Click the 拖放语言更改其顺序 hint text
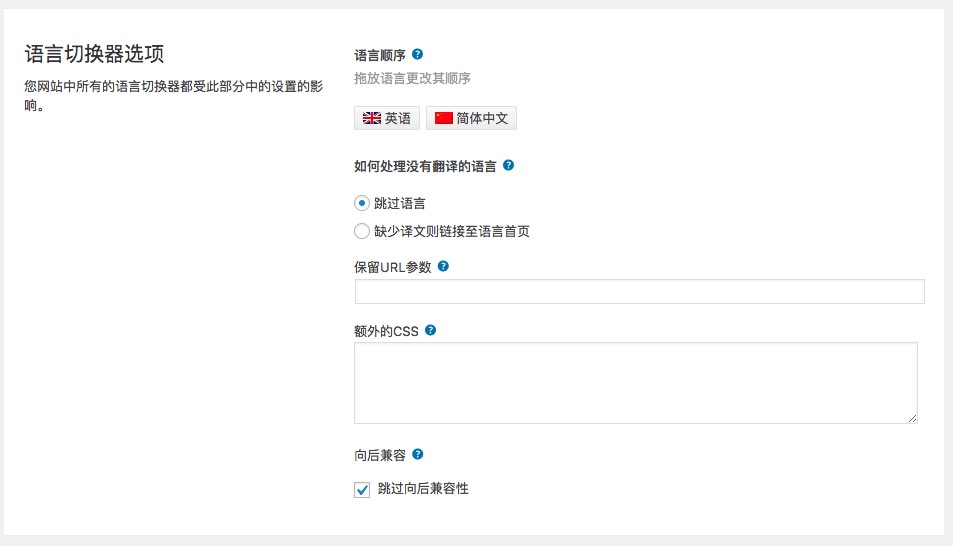The image size is (953, 546). pos(413,78)
